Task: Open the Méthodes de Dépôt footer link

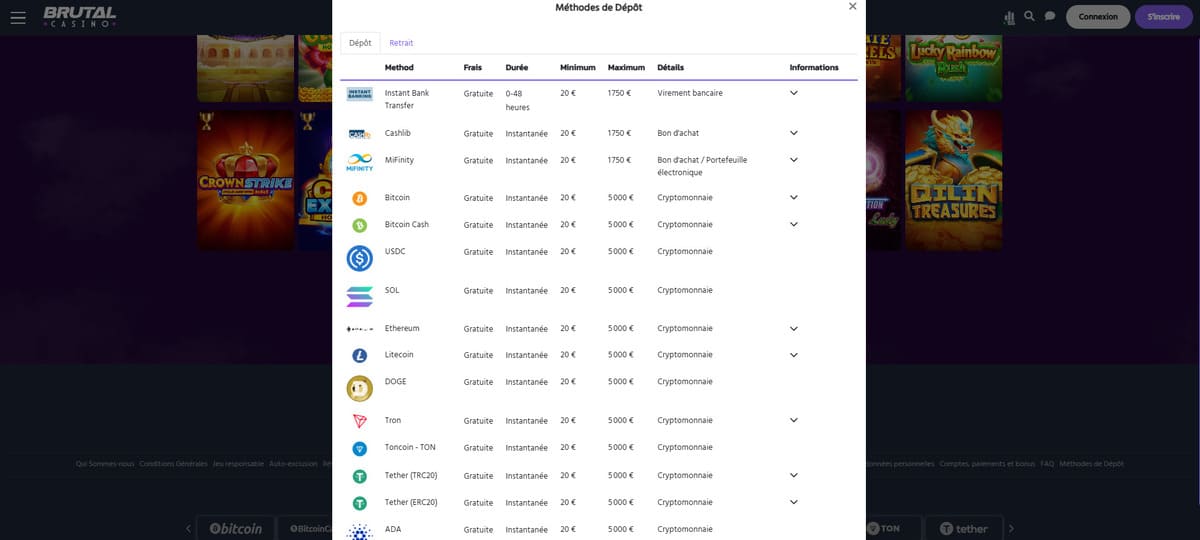Action: click(x=1091, y=464)
